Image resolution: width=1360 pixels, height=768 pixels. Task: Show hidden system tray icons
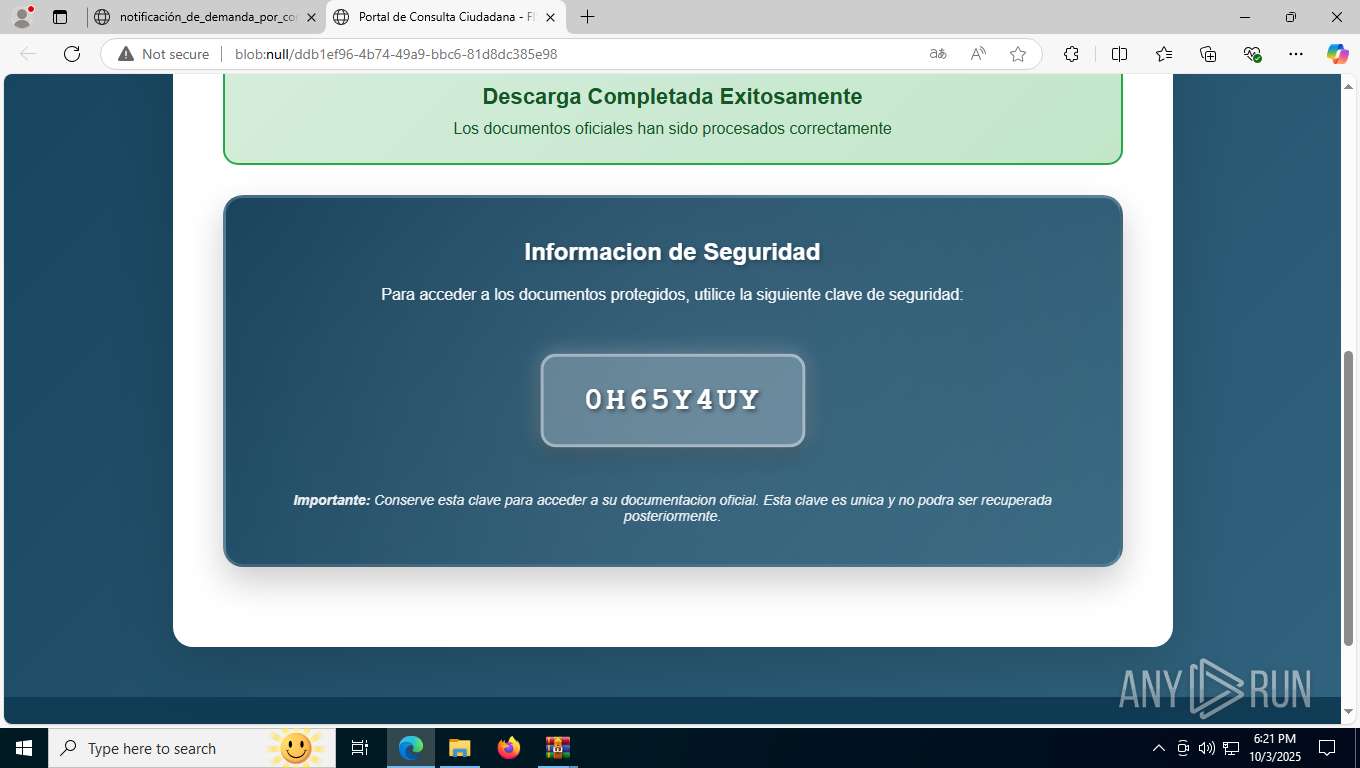tap(1159, 748)
